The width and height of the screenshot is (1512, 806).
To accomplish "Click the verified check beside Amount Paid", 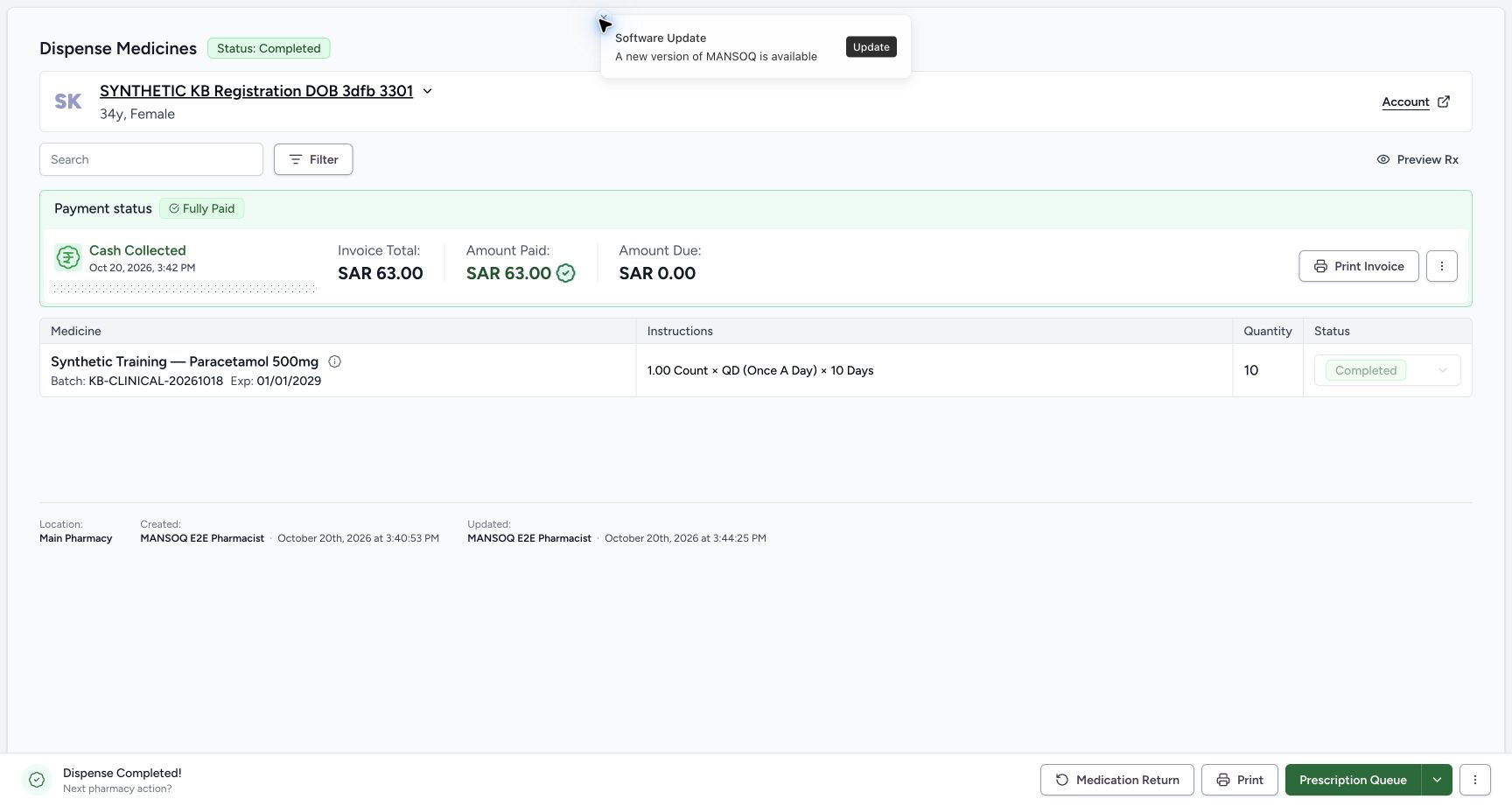I will tap(566, 273).
